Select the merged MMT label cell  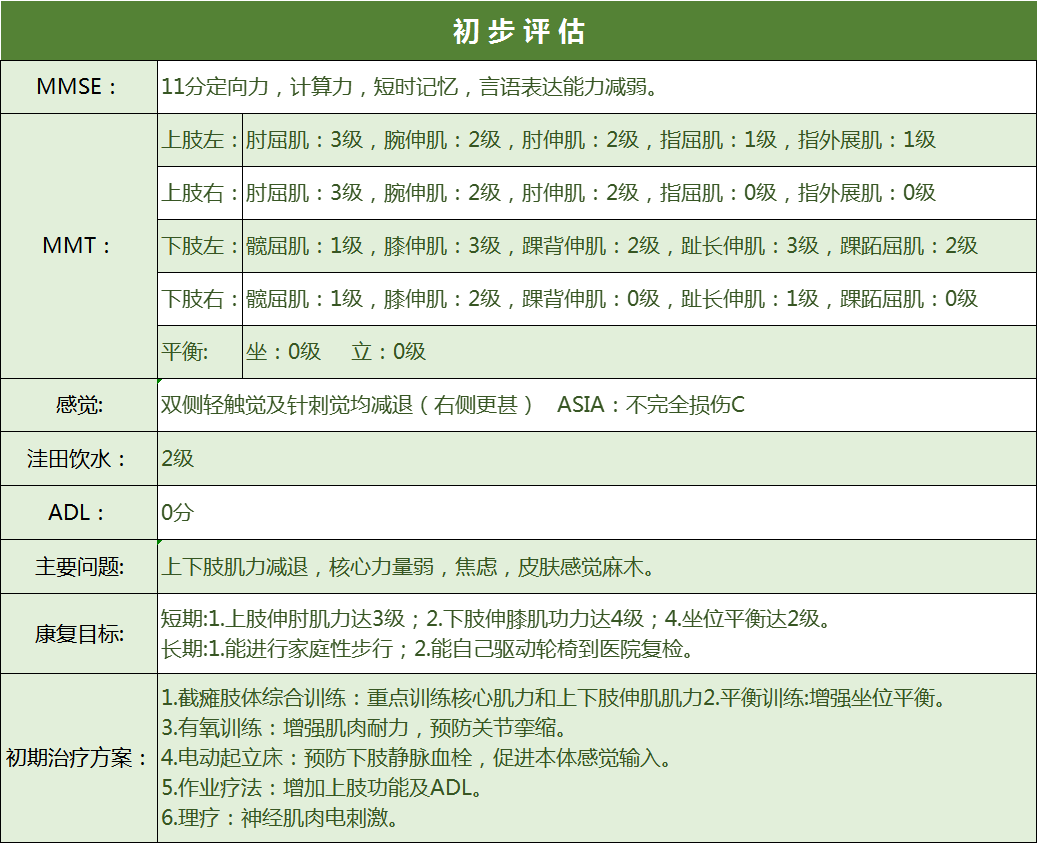pos(78,246)
